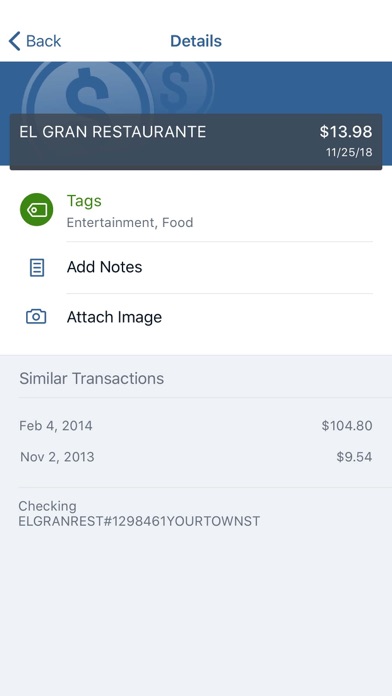Tap the $9.54 amount
Screen dimensions: 392x696
354,457
